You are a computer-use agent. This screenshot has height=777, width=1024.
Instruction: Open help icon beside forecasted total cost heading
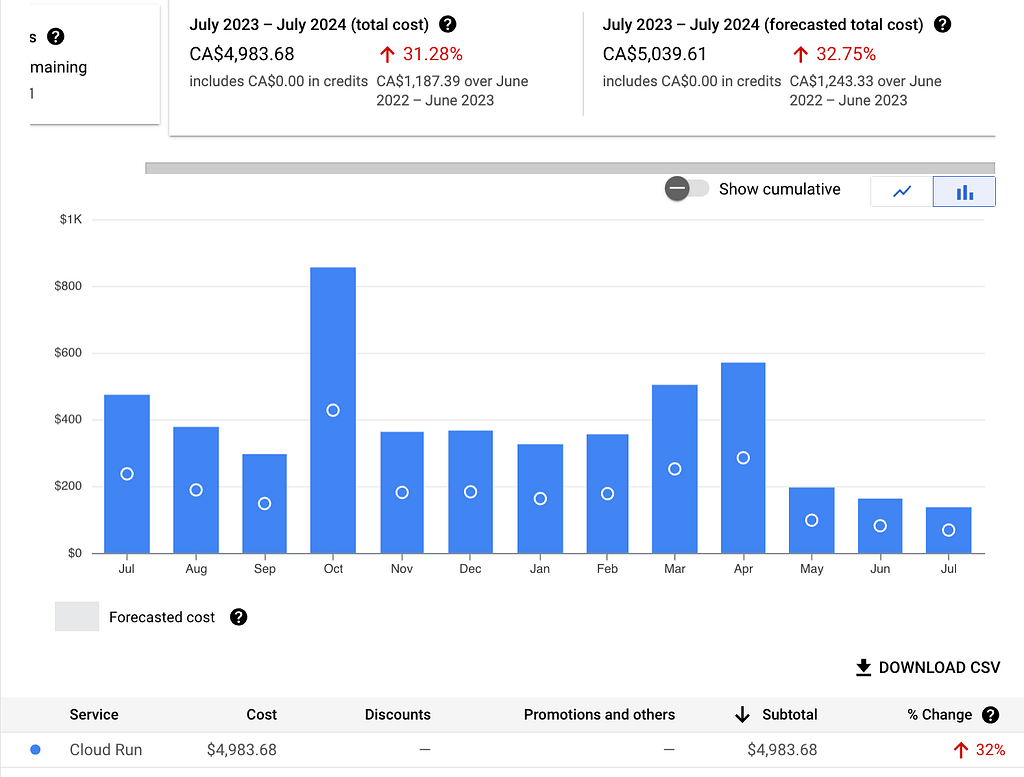click(942, 25)
